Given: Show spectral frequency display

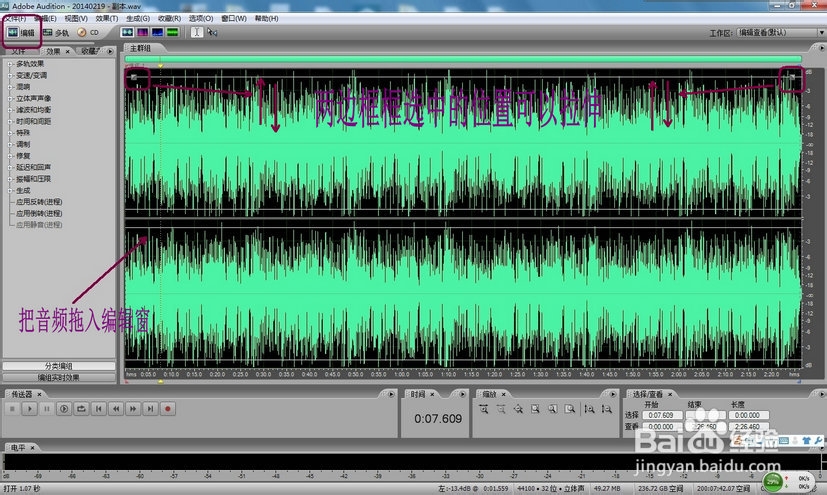Looking at the screenshot, I should 142,32.
